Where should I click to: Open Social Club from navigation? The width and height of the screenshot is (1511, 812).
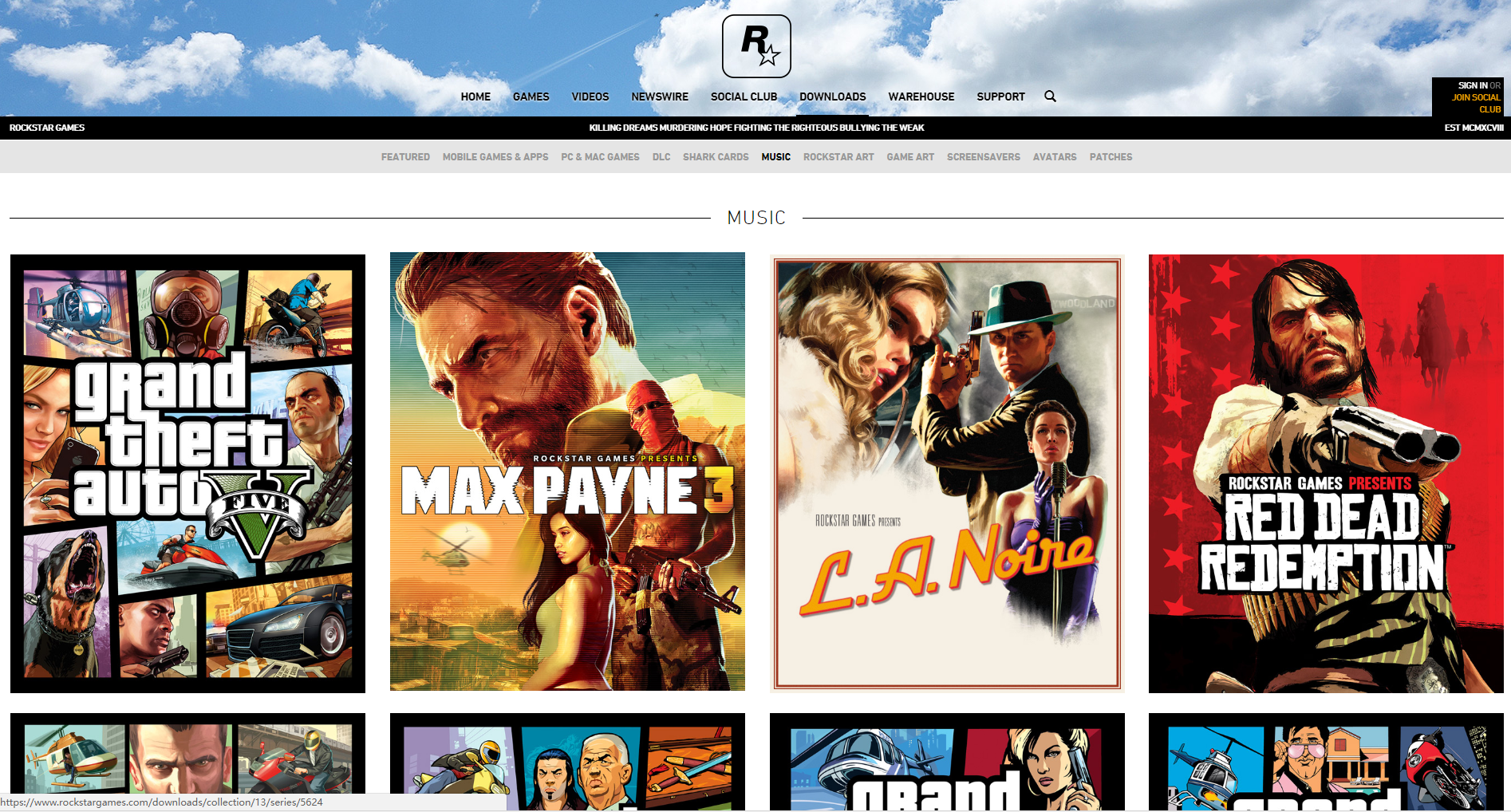tap(744, 97)
